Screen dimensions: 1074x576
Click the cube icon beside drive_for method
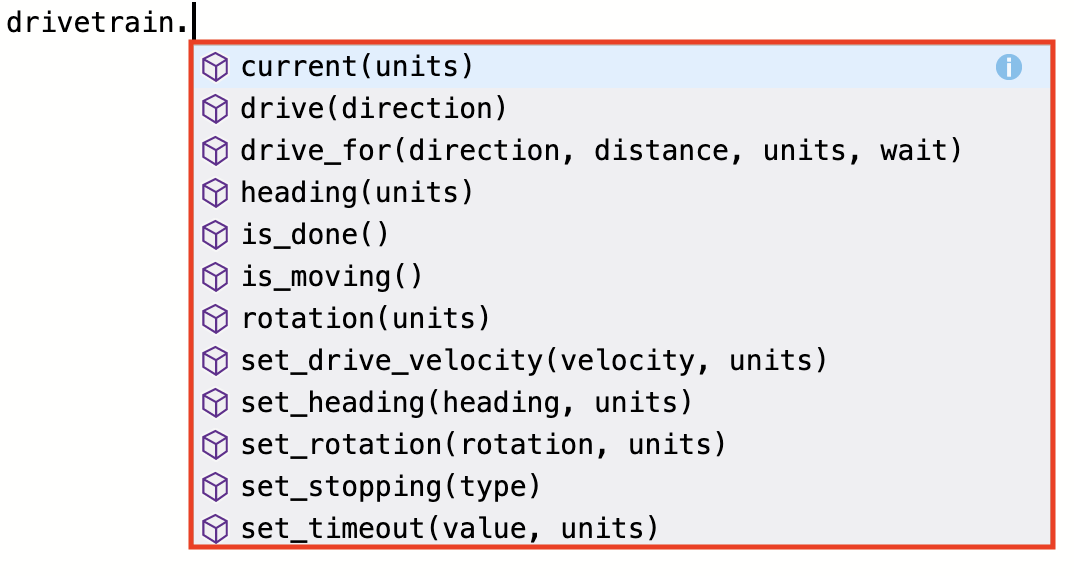click(215, 151)
